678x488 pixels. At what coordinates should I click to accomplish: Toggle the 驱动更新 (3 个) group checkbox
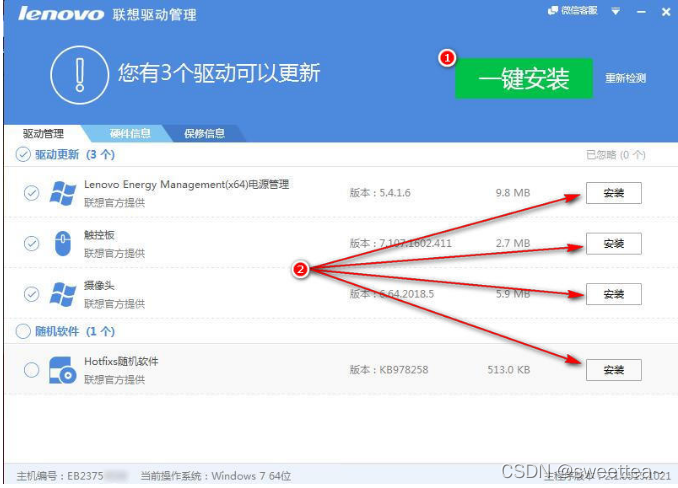coord(23,154)
